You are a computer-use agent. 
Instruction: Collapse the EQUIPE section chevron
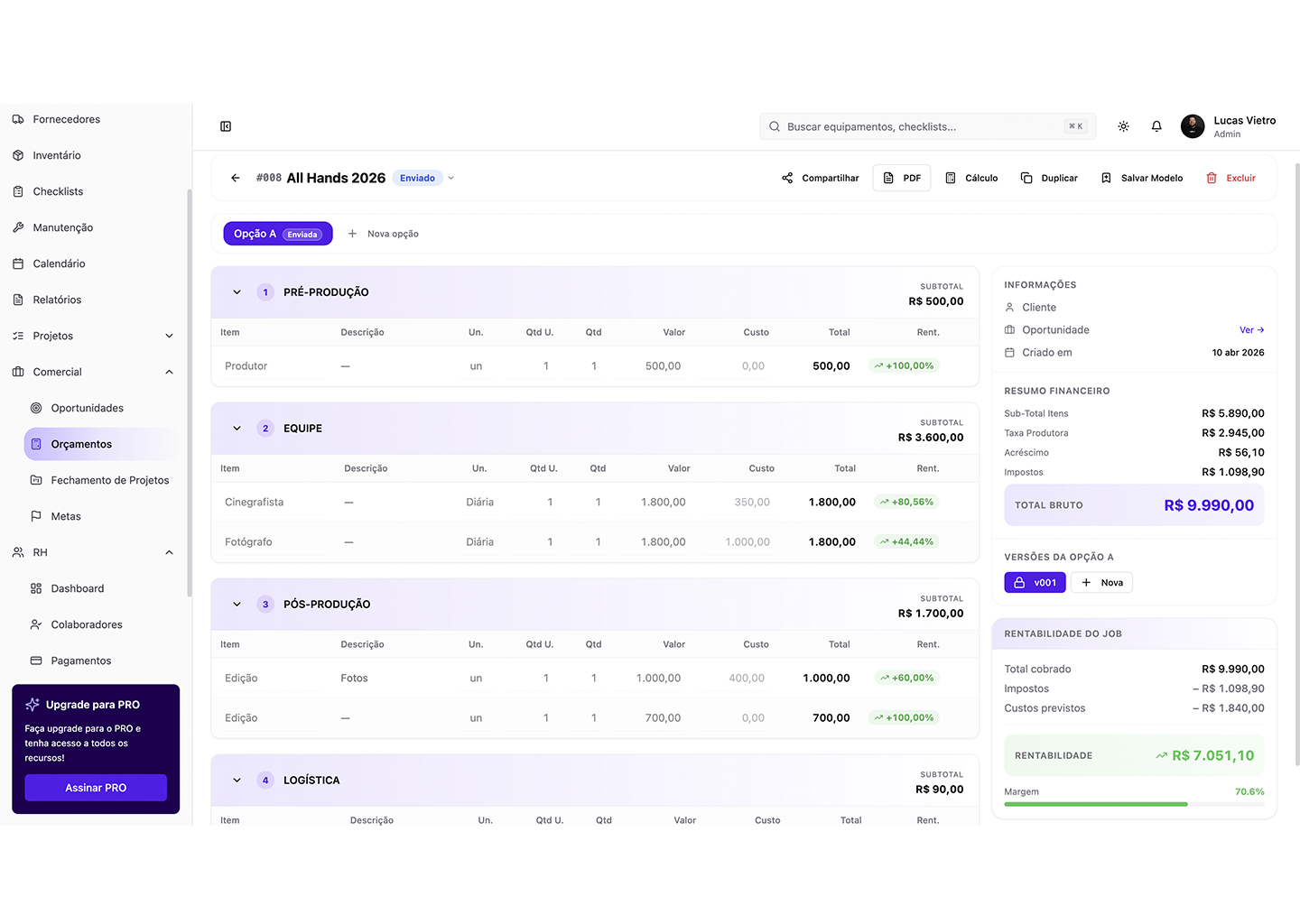[x=237, y=429]
